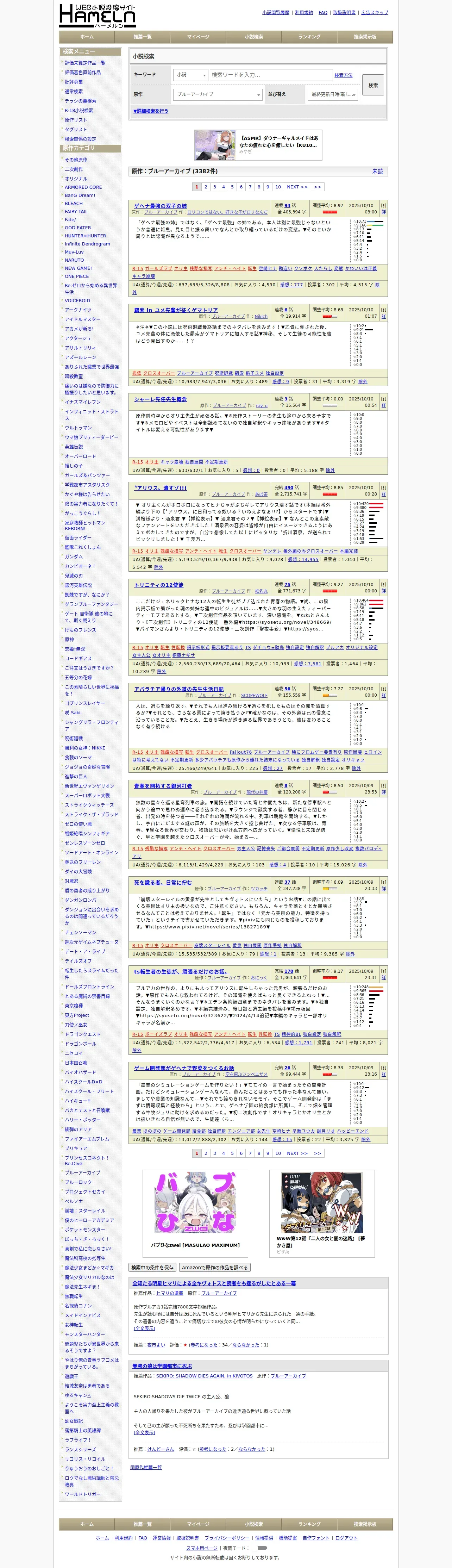
Task: Select NARUTO category in sidebar
Action: [74, 260]
